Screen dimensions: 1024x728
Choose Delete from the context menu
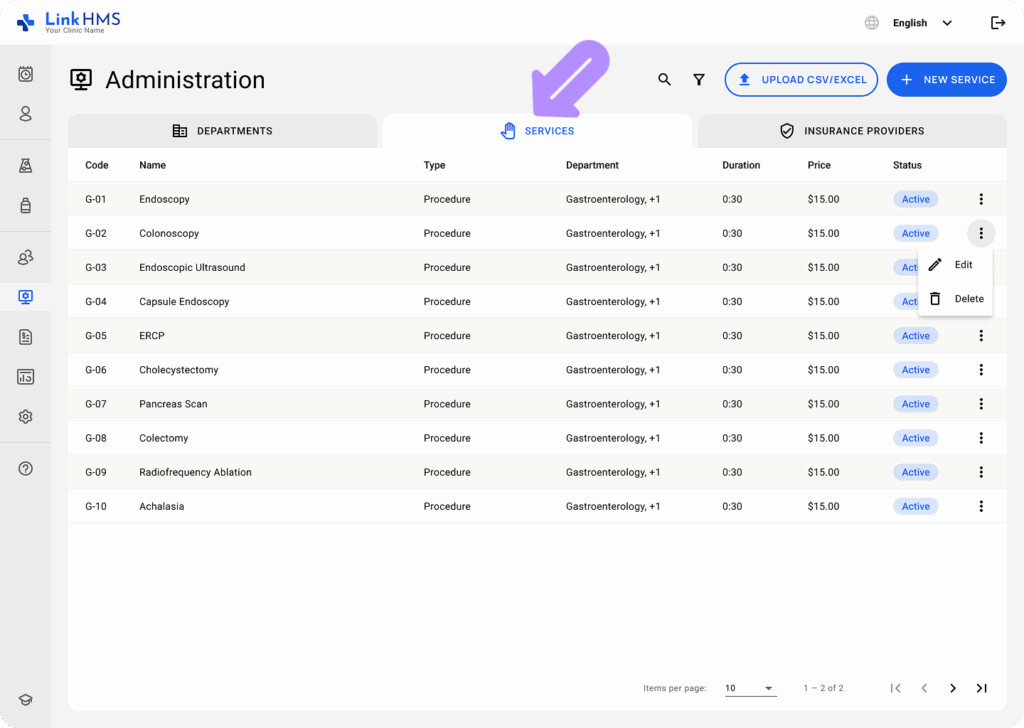pos(957,299)
